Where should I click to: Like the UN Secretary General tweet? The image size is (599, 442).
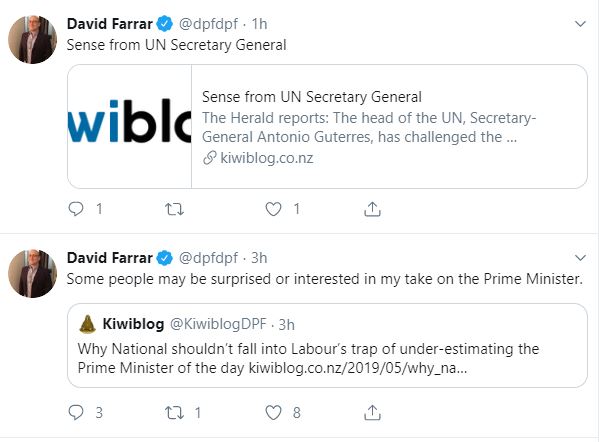tap(273, 209)
